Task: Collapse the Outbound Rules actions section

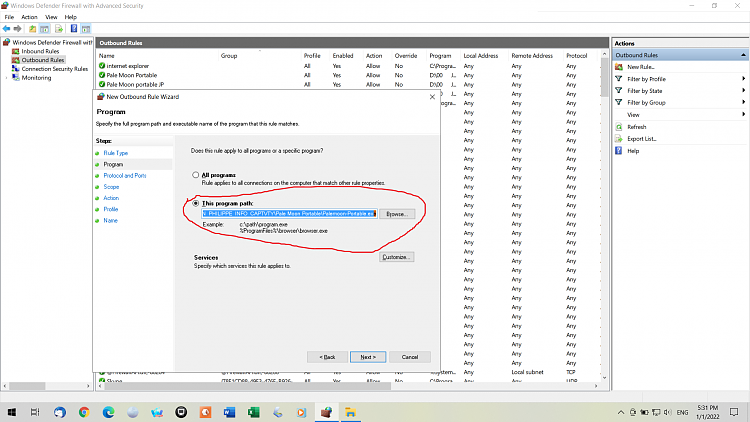Action: coord(743,55)
